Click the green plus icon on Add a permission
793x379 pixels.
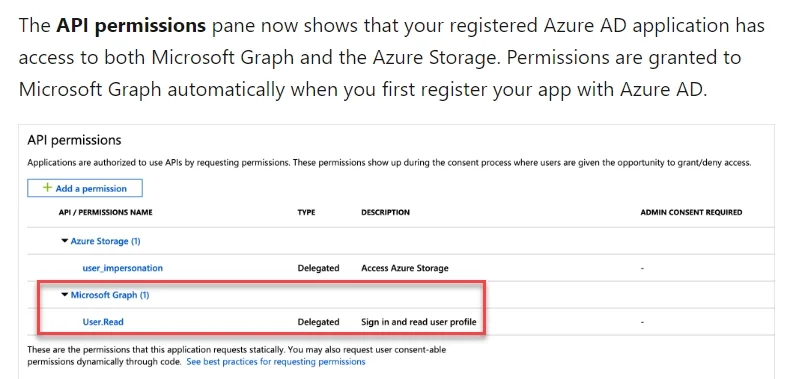click(x=47, y=188)
